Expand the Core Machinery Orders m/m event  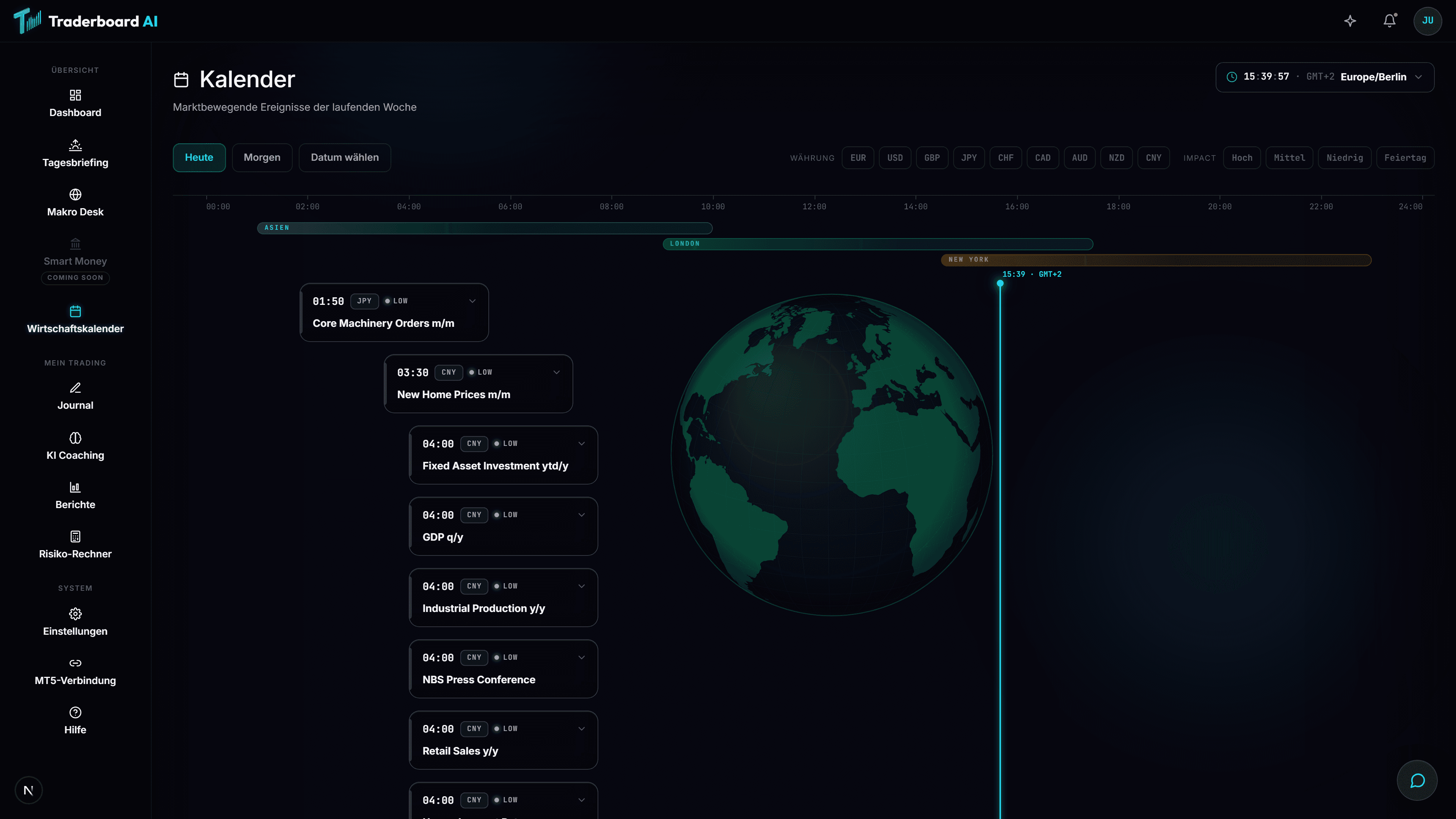pos(472,301)
